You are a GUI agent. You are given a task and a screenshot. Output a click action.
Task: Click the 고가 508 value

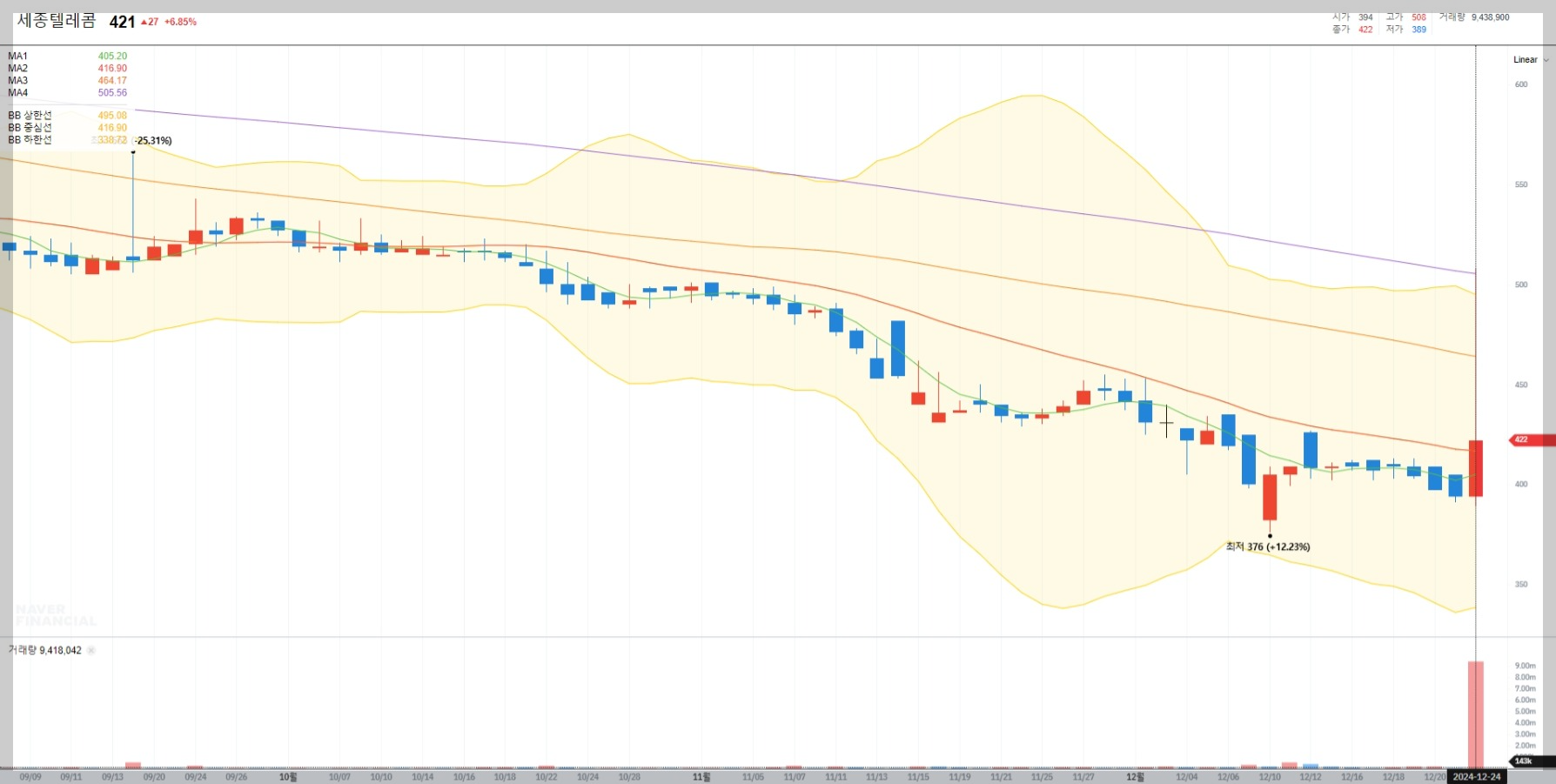[x=1419, y=17]
